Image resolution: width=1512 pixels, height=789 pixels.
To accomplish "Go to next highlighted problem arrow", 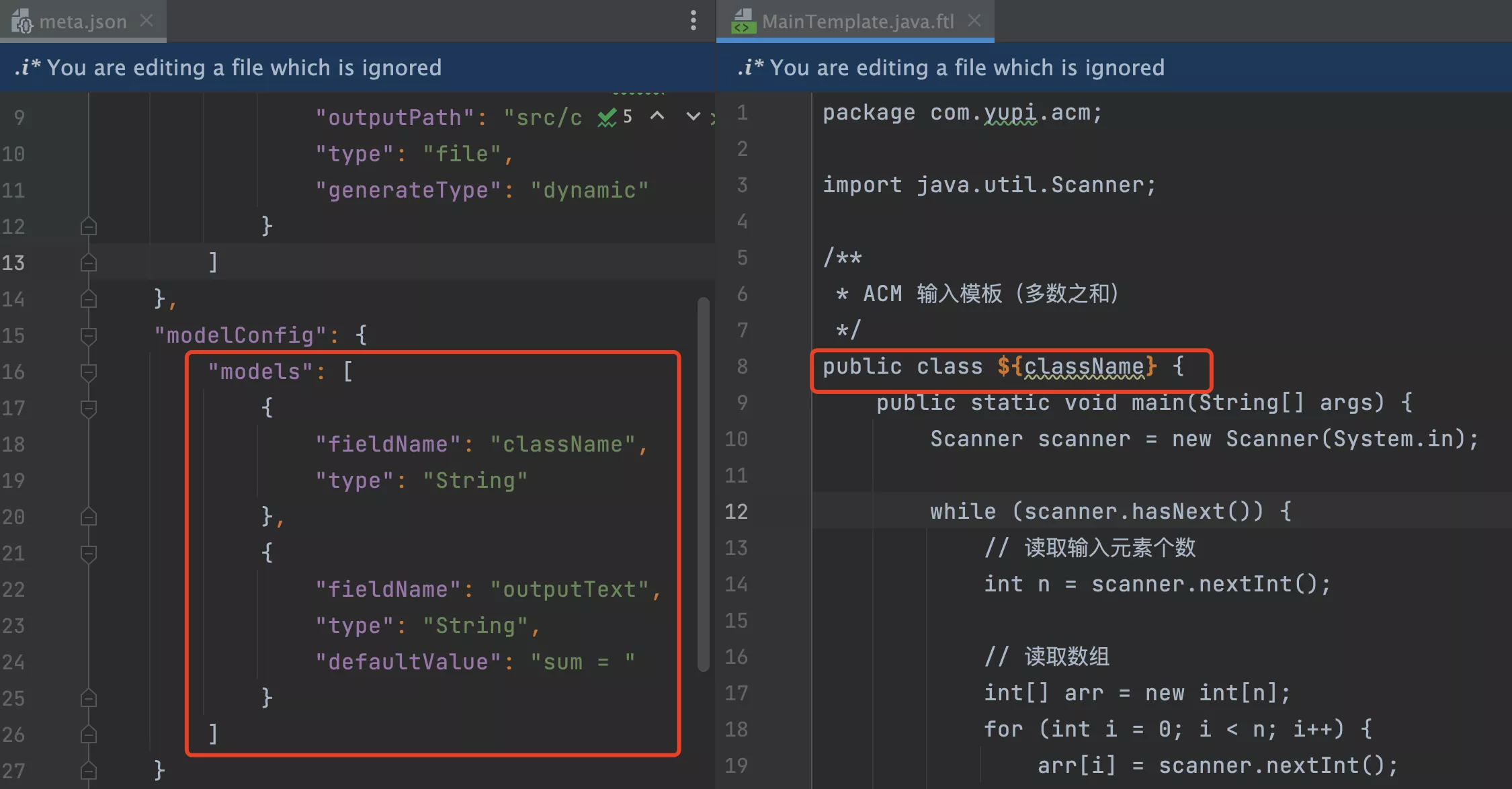I will point(693,116).
